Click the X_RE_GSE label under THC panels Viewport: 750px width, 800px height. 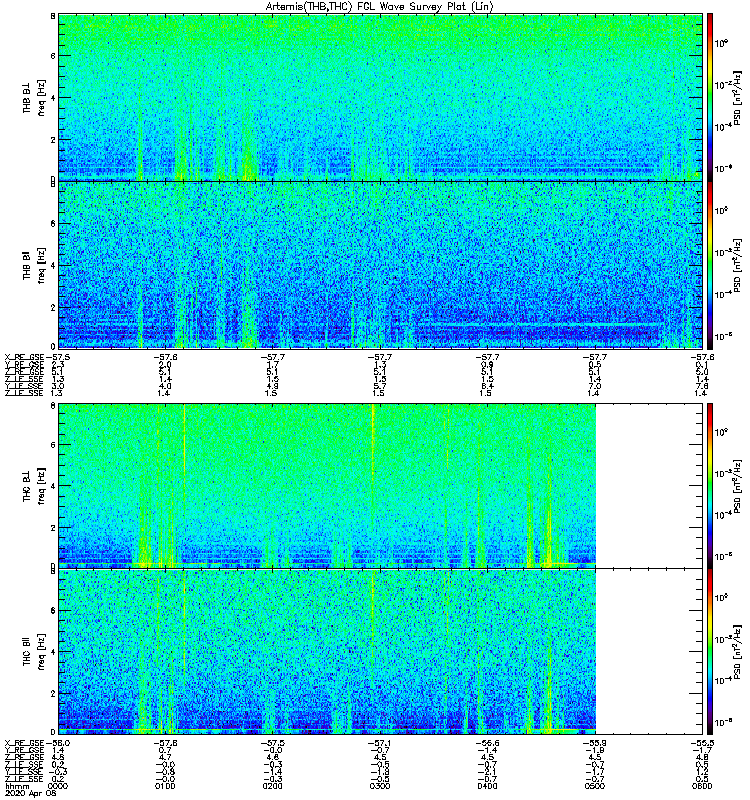pyautogui.click(x=24, y=743)
